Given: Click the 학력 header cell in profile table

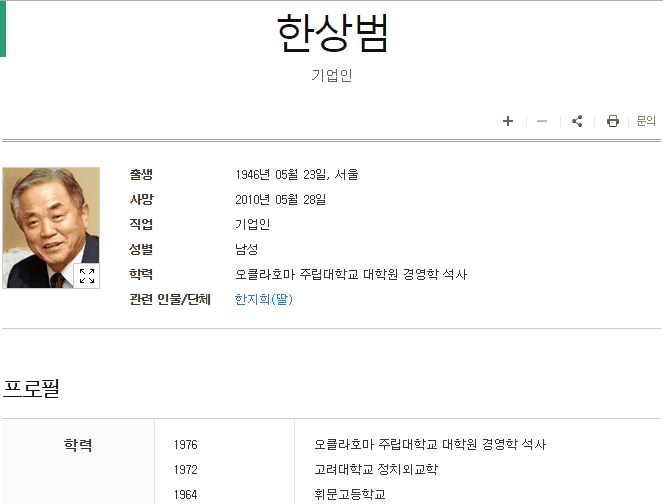Looking at the screenshot, I should pyautogui.click(x=78, y=445).
